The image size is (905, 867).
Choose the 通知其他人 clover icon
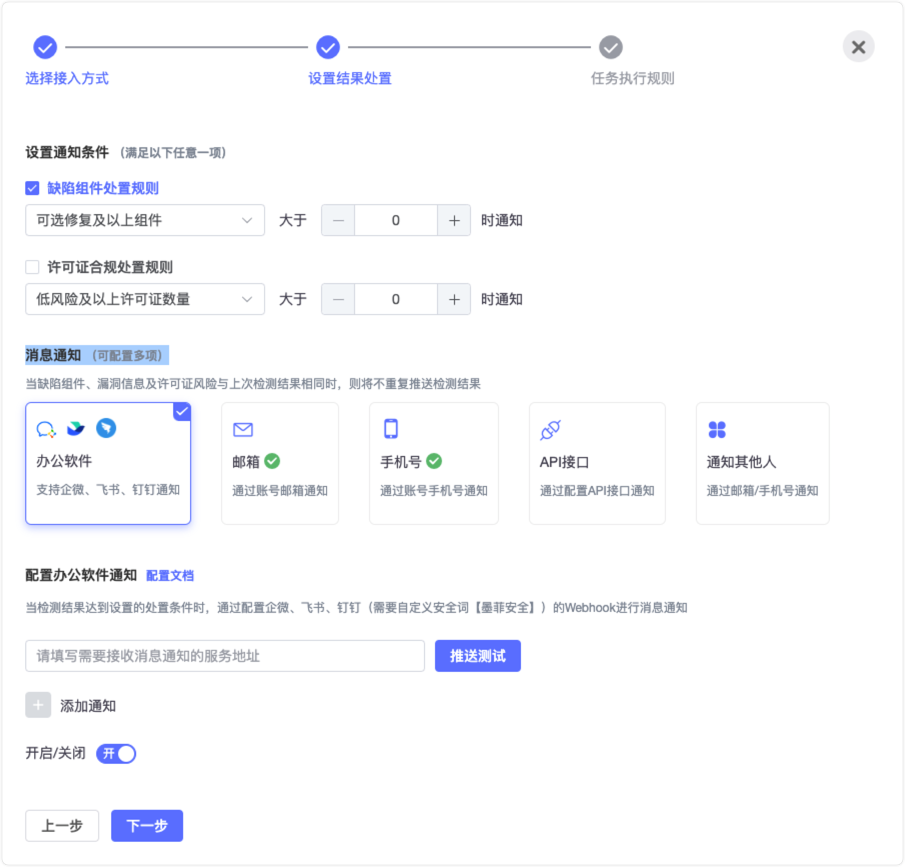coord(717,430)
